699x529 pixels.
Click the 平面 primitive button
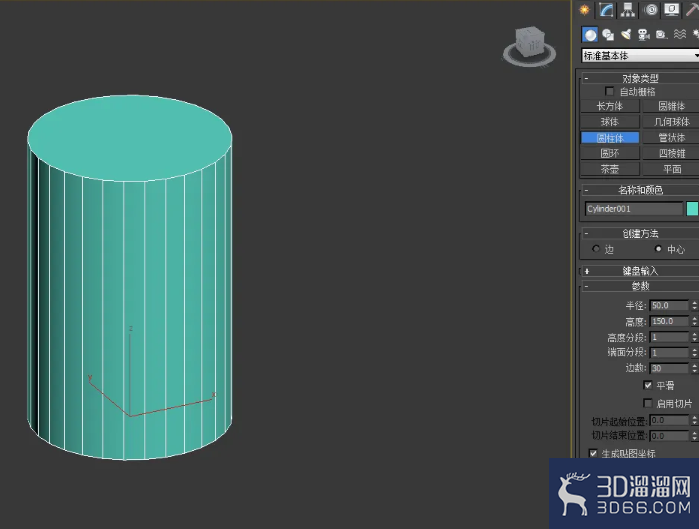(x=671, y=169)
